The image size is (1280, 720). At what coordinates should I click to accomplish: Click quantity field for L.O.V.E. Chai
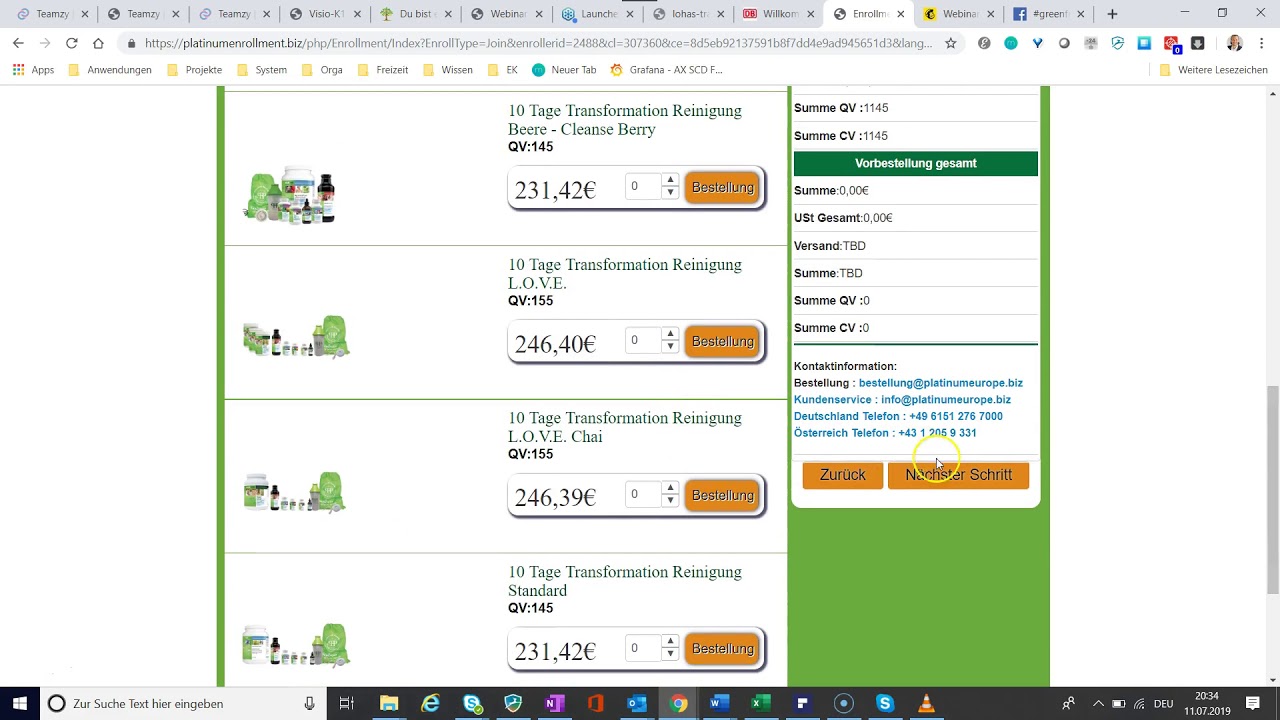click(x=644, y=495)
